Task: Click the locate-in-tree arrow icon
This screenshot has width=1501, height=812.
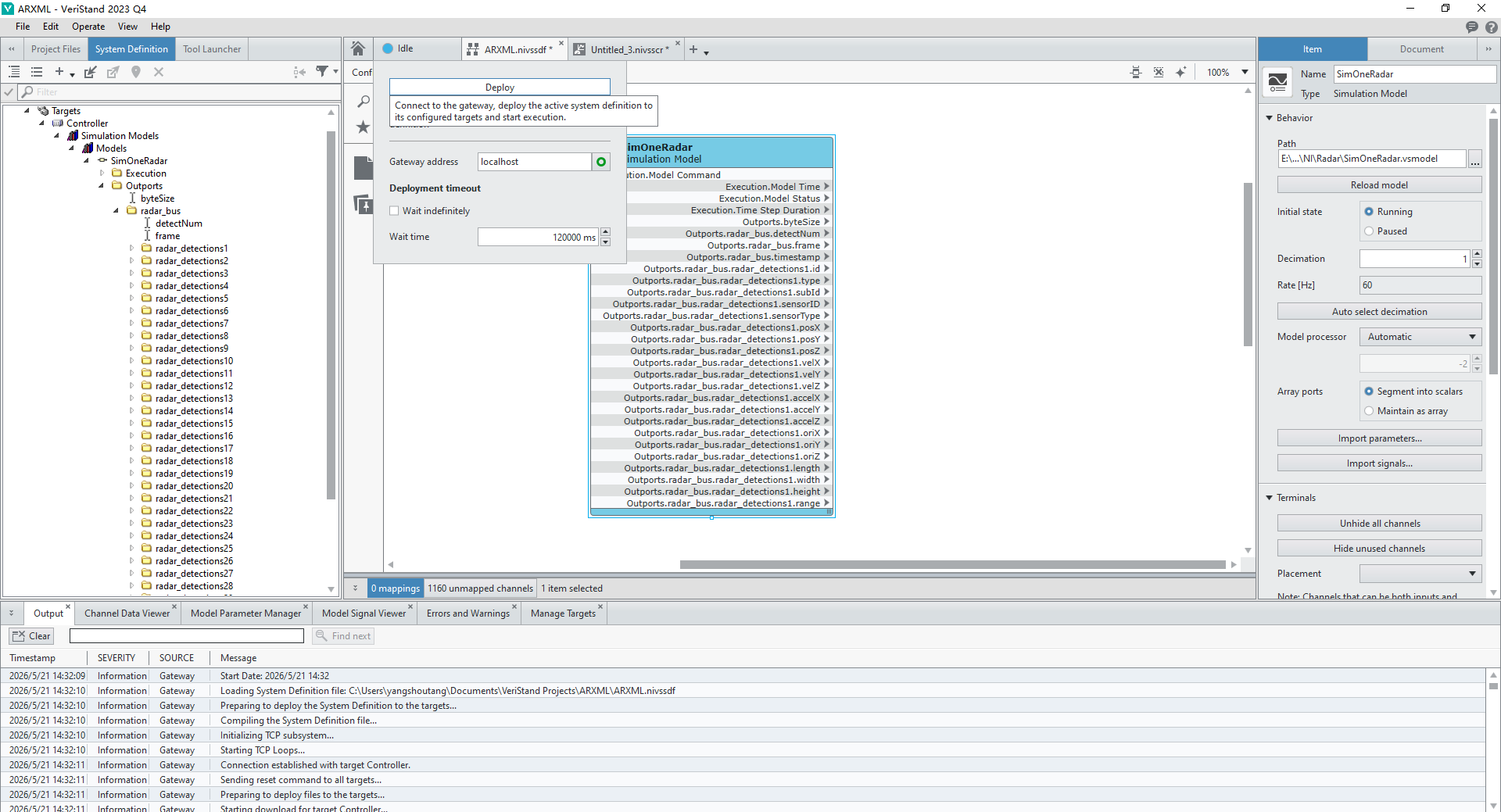Action: 299,72
